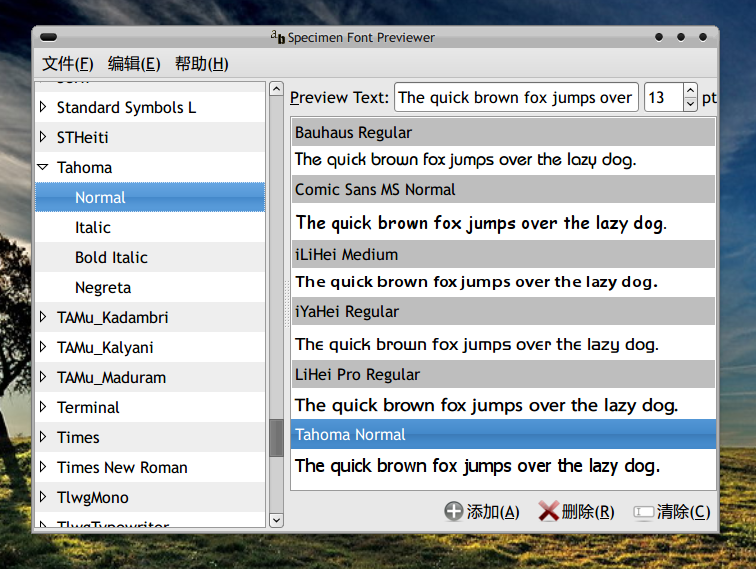Select the STHeiti font row

pyautogui.click(x=150, y=137)
